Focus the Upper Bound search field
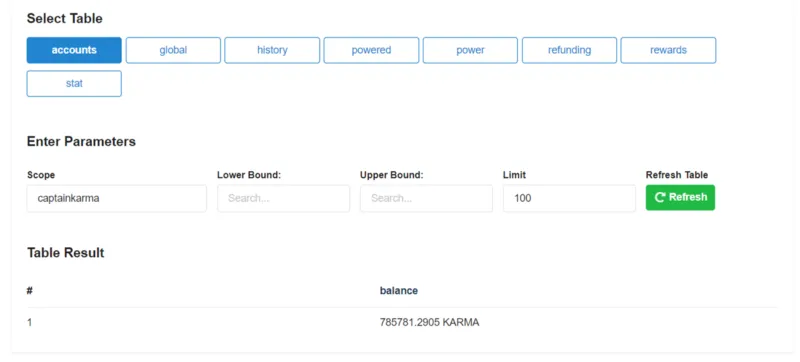Screen dimensions: 800x362 [x=427, y=198]
